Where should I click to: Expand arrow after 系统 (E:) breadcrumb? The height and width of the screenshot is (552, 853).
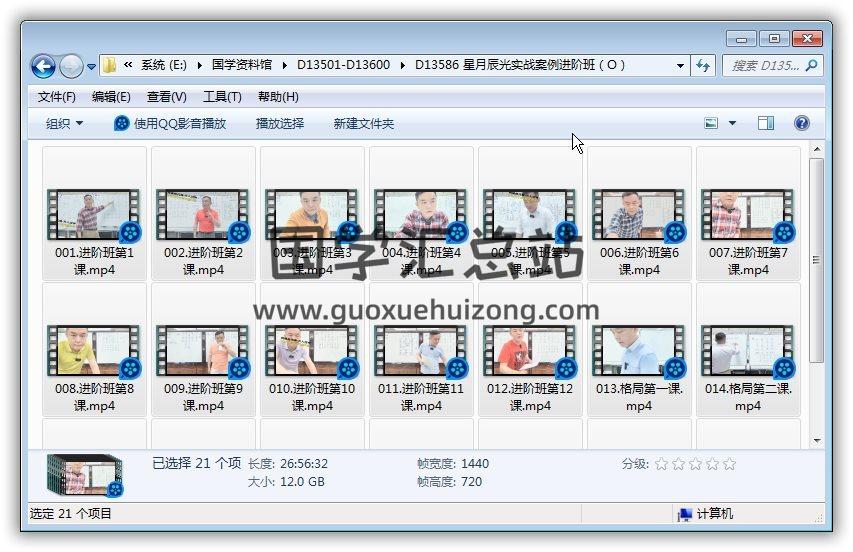pyautogui.click(x=200, y=65)
